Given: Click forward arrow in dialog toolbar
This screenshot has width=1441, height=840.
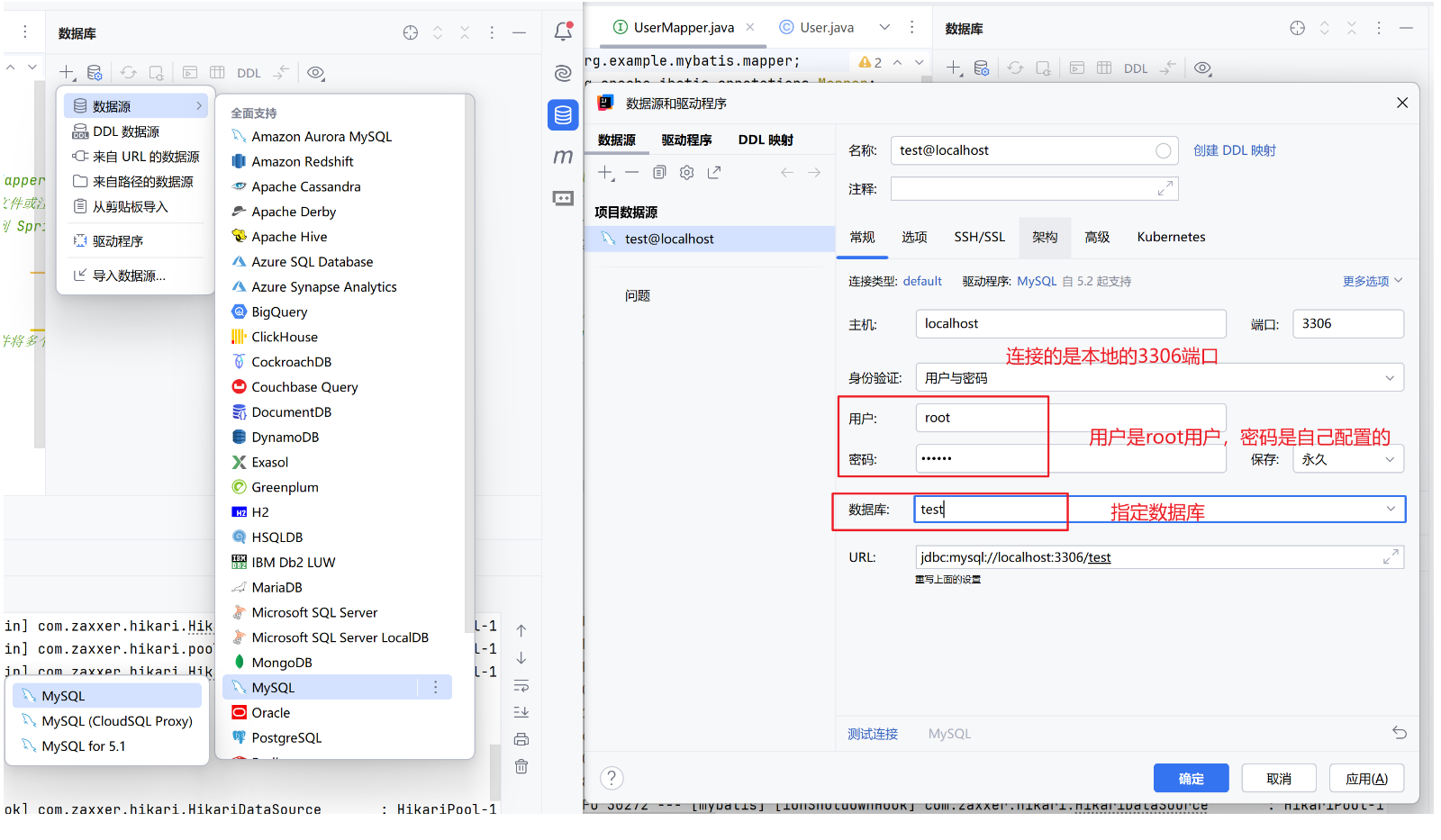Looking at the screenshot, I should tap(814, 172).
